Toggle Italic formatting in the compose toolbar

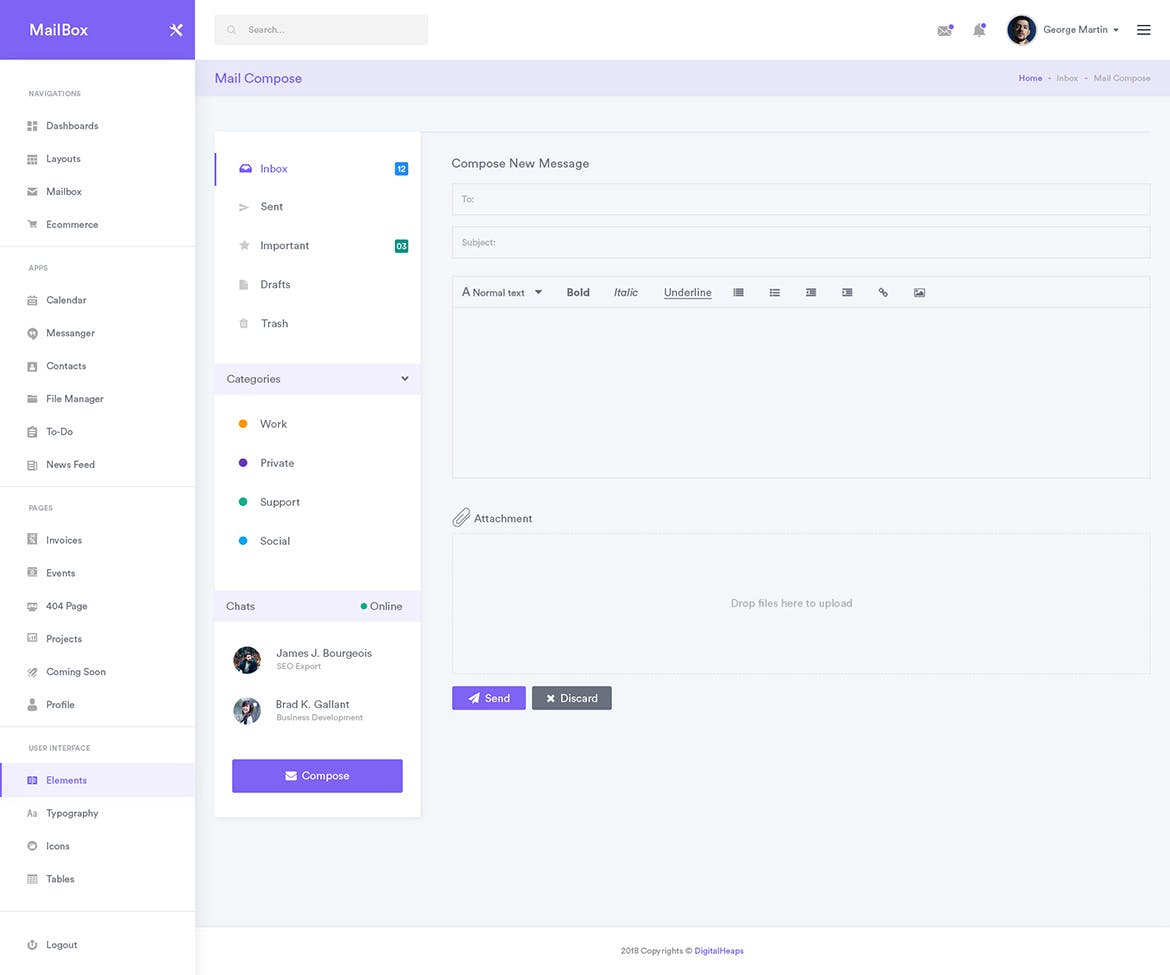[x=625, y=292]
